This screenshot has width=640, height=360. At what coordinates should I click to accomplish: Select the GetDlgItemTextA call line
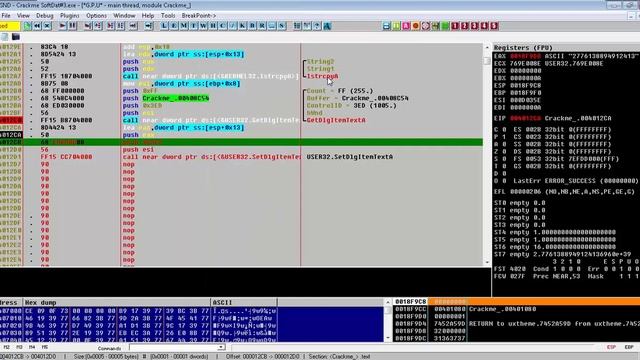(x=241, y=120)
